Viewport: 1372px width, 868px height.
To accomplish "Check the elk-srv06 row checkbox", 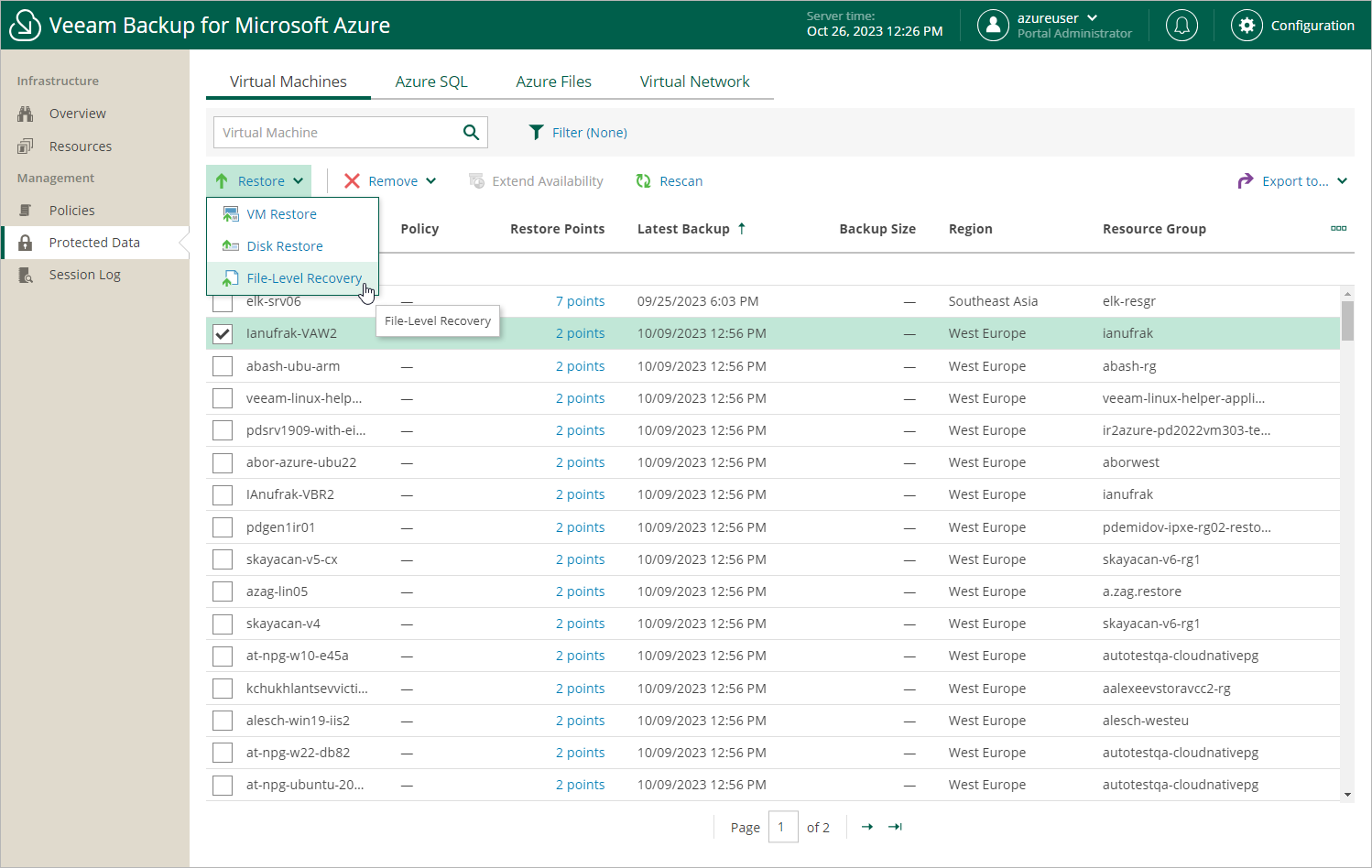I will click(x=223, y=302).
